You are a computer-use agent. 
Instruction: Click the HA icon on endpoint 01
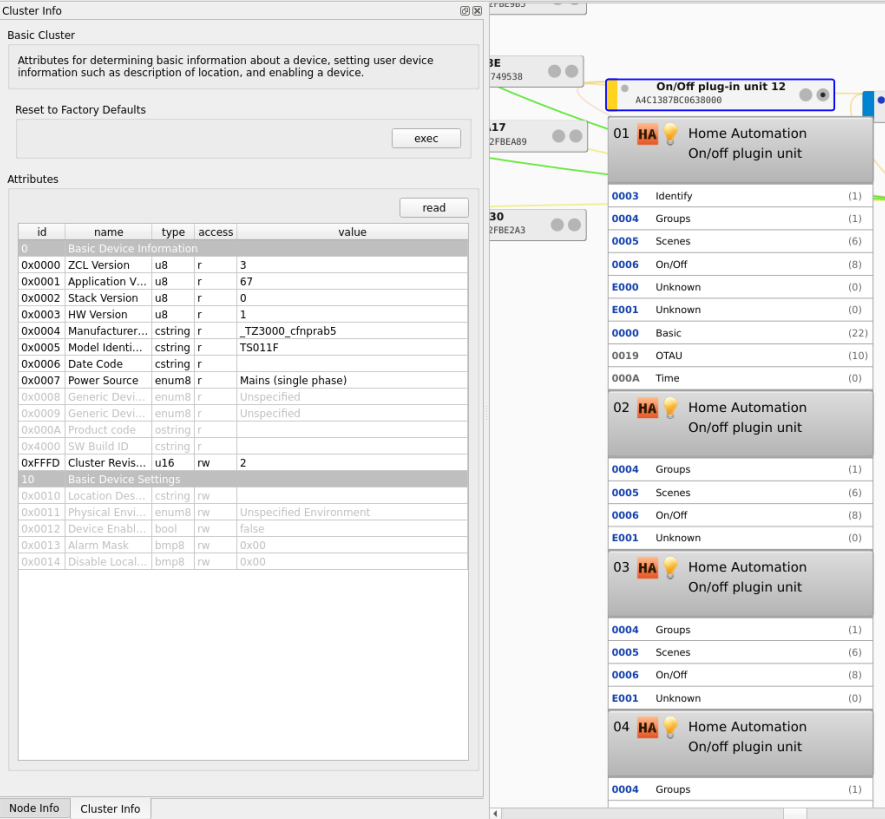(647, 135)
